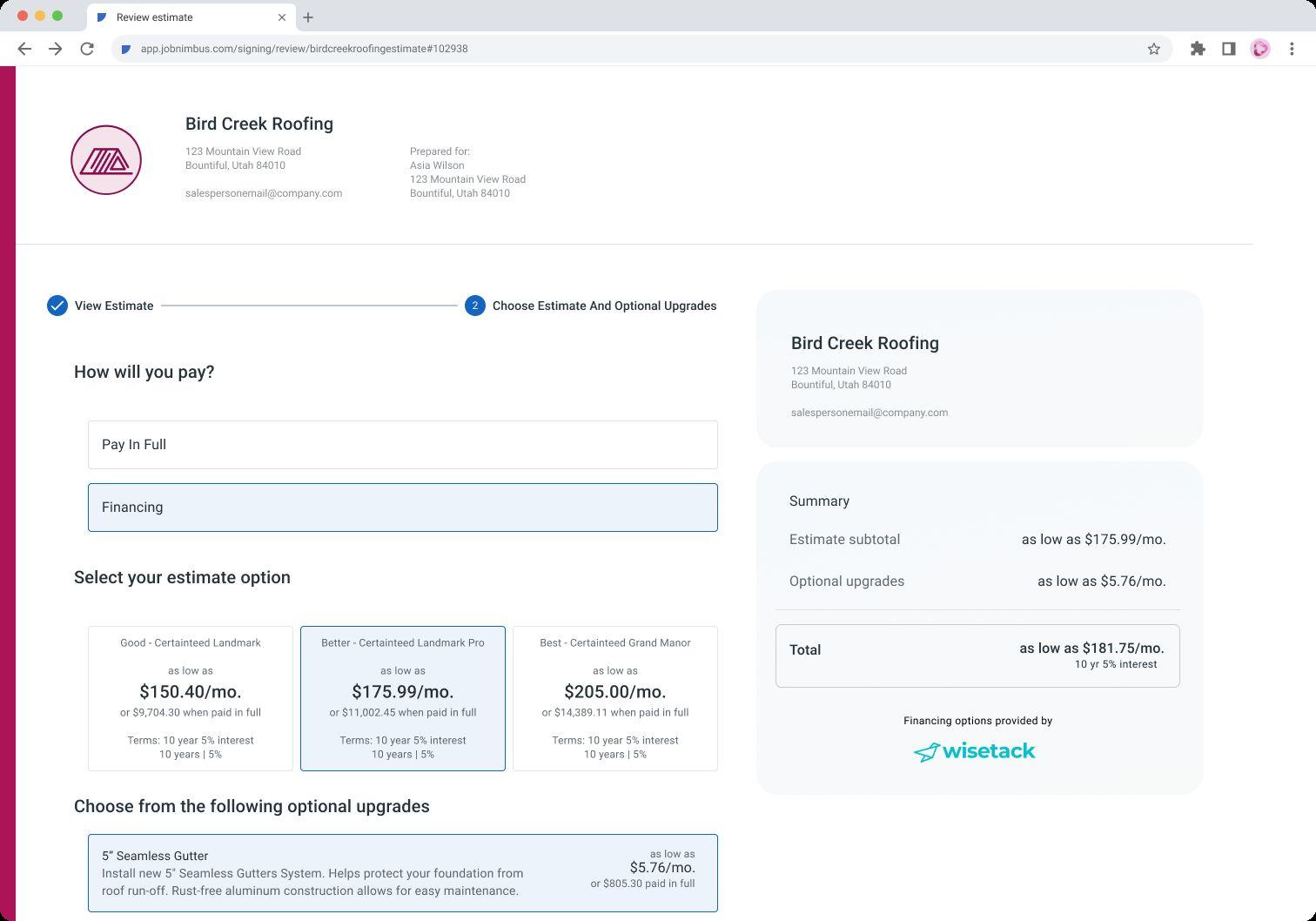Click the 'Summary' heading
This screenshot has width=1316, height=921.
(820, 501)
